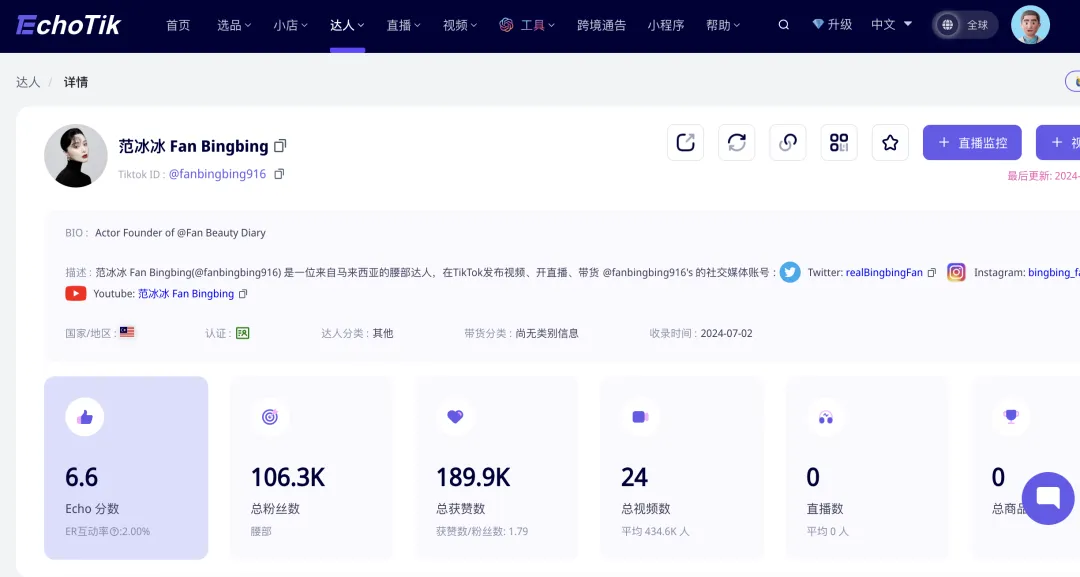Screen dimensions: 1080x577
Task: Click the target icon on 总粉丝数 card
Action: [x=270, y=417]
